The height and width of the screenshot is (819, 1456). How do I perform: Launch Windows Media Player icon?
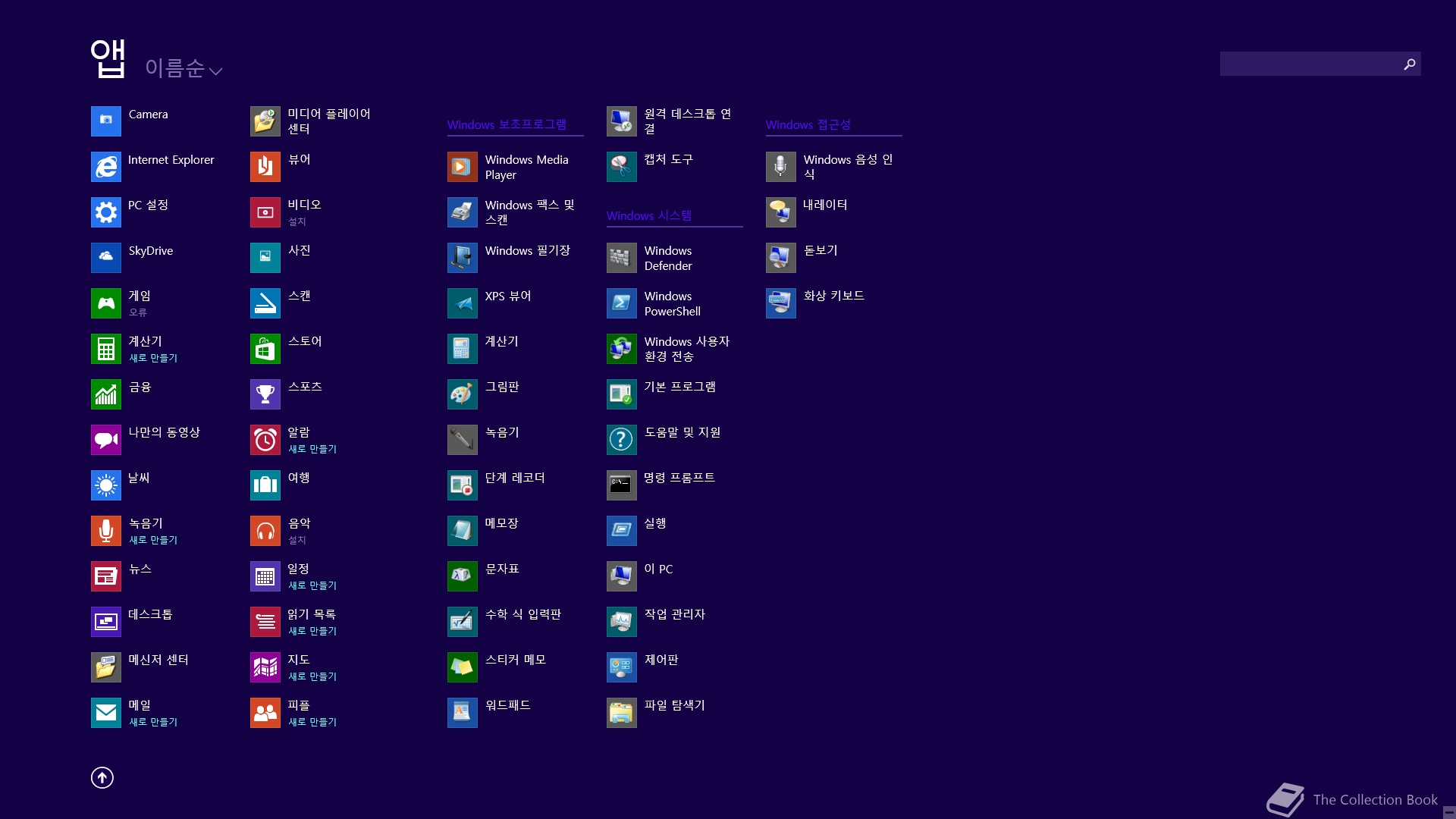(463, 167)
